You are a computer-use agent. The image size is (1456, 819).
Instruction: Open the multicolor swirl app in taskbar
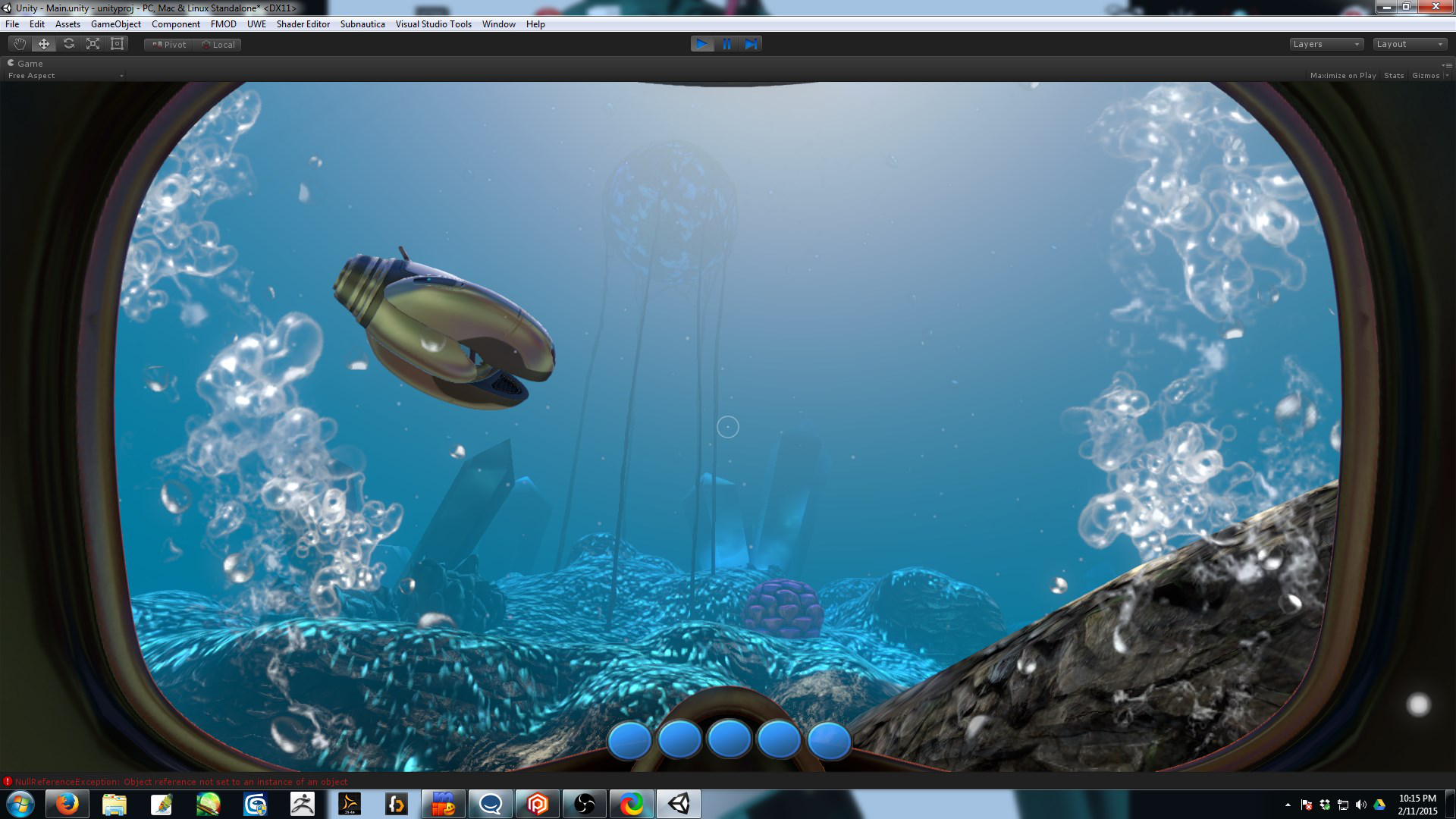click(632, 804)
